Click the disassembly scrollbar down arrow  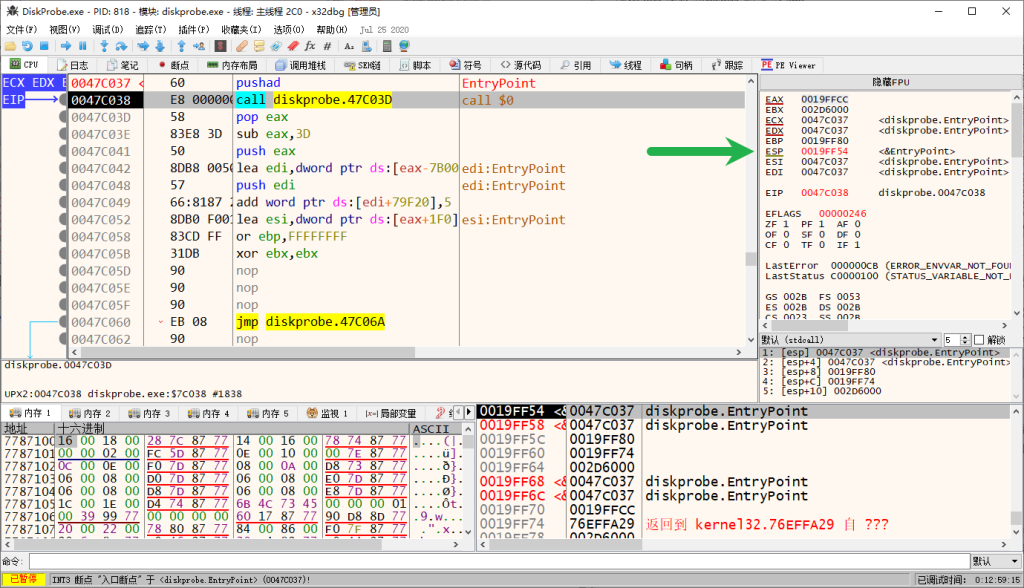(x=751, y=340)
